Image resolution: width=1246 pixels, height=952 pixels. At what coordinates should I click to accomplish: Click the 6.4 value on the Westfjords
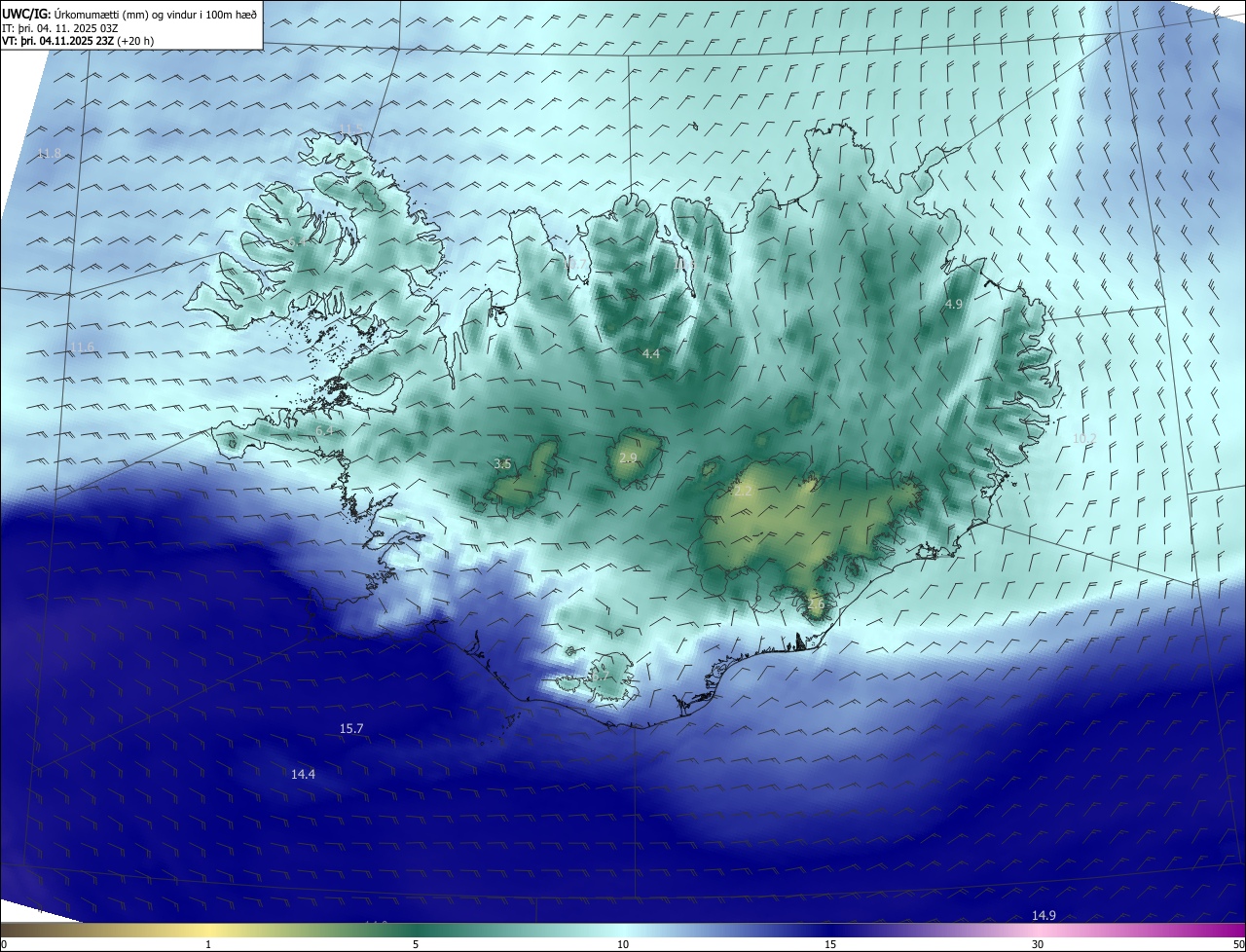[x=296, y=241]
